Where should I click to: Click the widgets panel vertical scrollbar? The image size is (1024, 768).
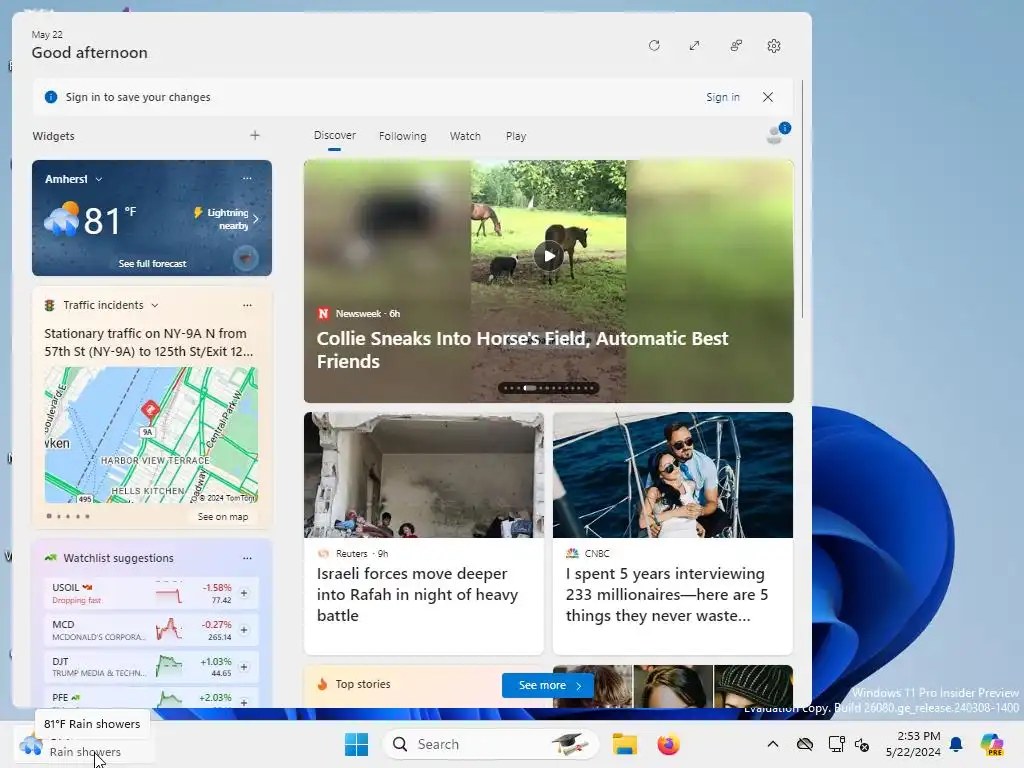(803, 199)
